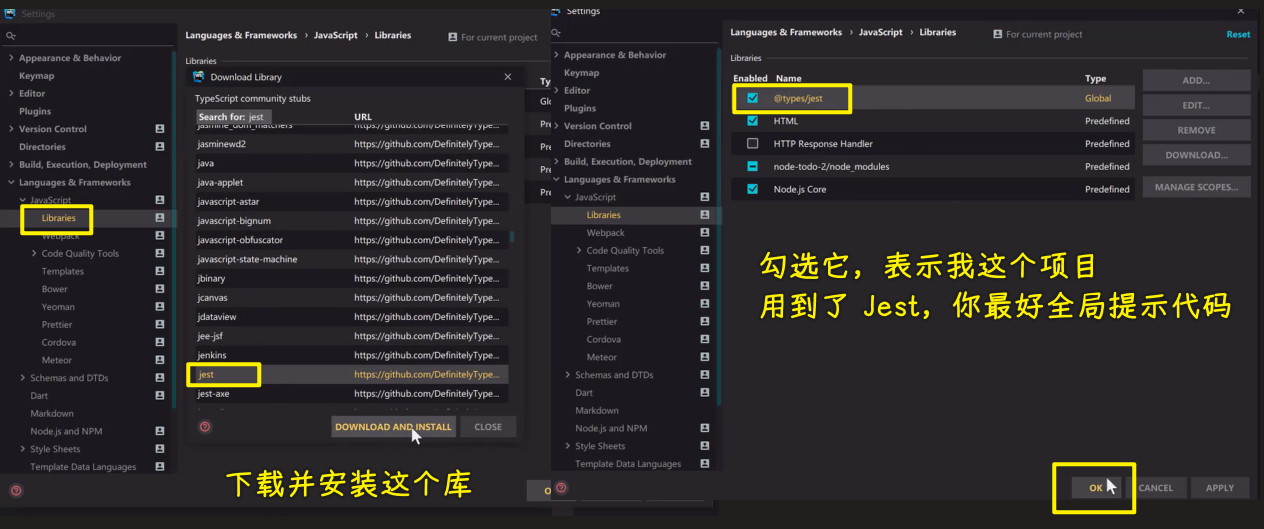This screenshot has height=529, width=1264.
Task: Click the DOWNLOAD AND INSTALL button
Action: pos(394,427)
